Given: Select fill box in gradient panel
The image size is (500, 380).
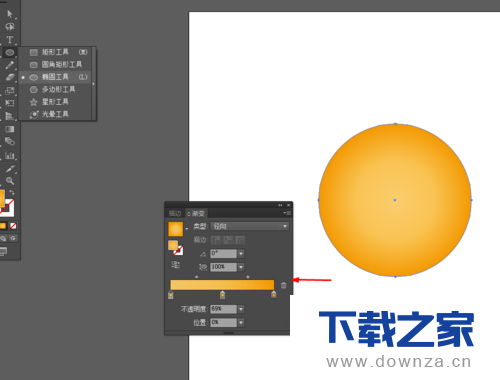Looking at the screenshot, I should point(173,245).
